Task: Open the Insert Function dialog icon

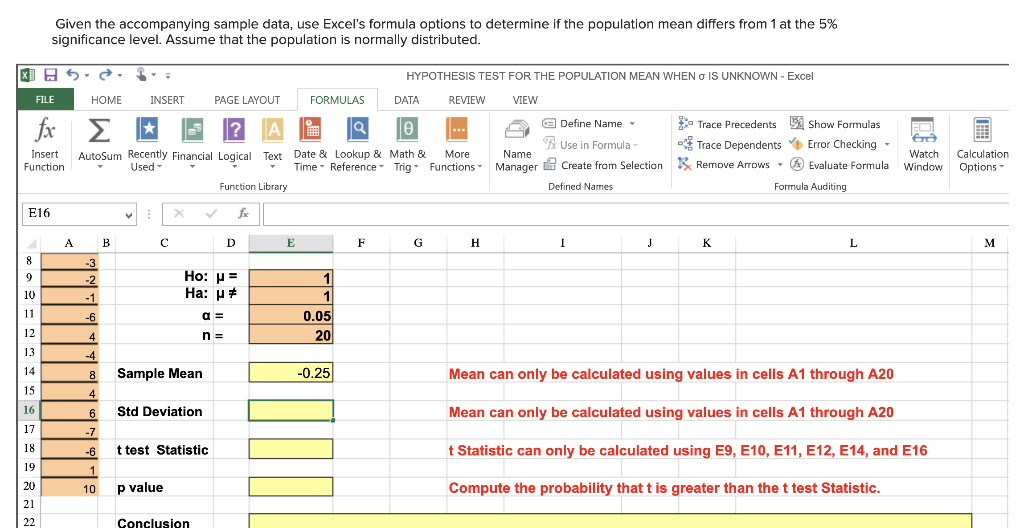Action: click(45, 130)
